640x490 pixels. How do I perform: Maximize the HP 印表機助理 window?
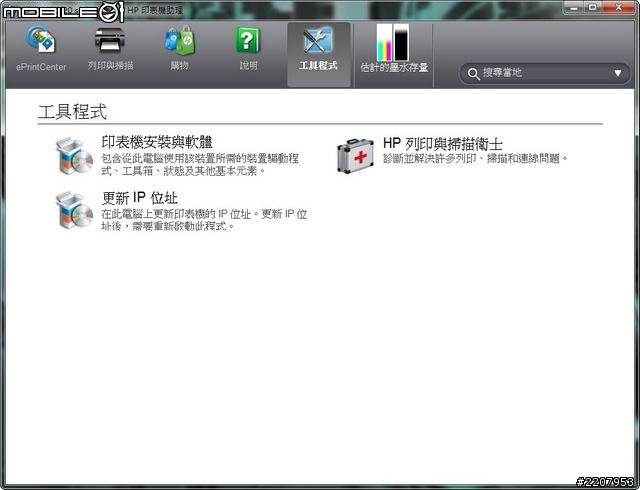[593, 7]
